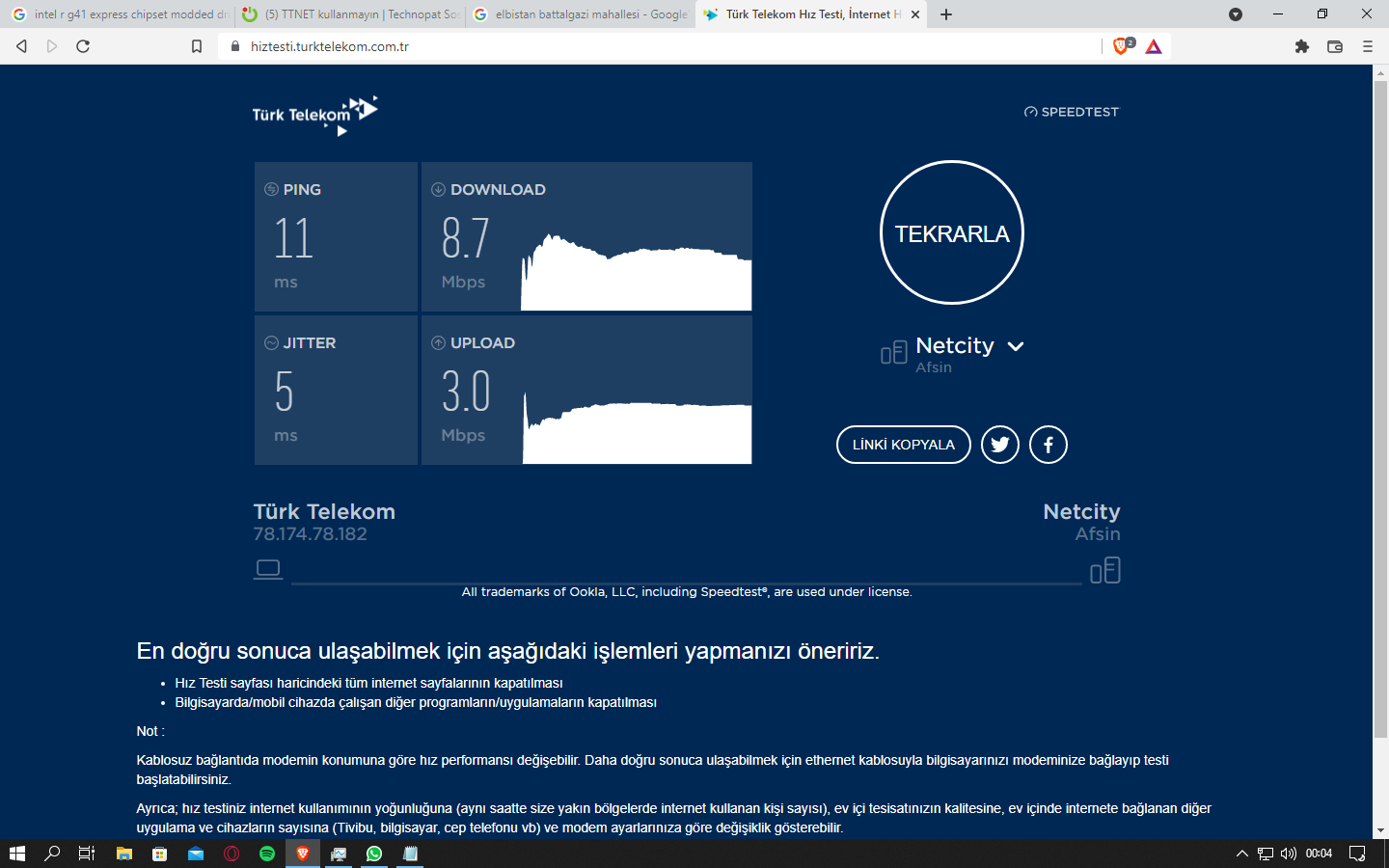Image resolution: width=1389 pixels, height=868 pixels.
Task: Click the JITTER value 5
Action: (x=284, y=392)
